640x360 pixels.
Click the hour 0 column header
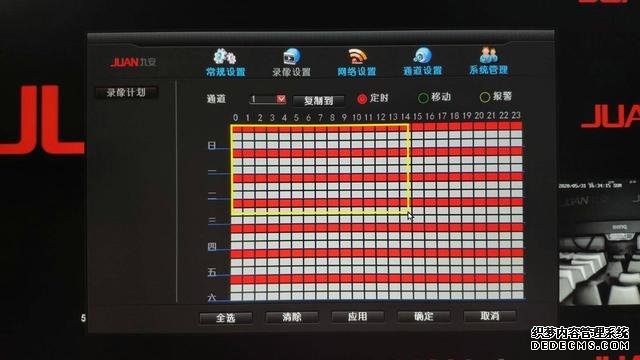pyautogui.click(x=236, y=118)
